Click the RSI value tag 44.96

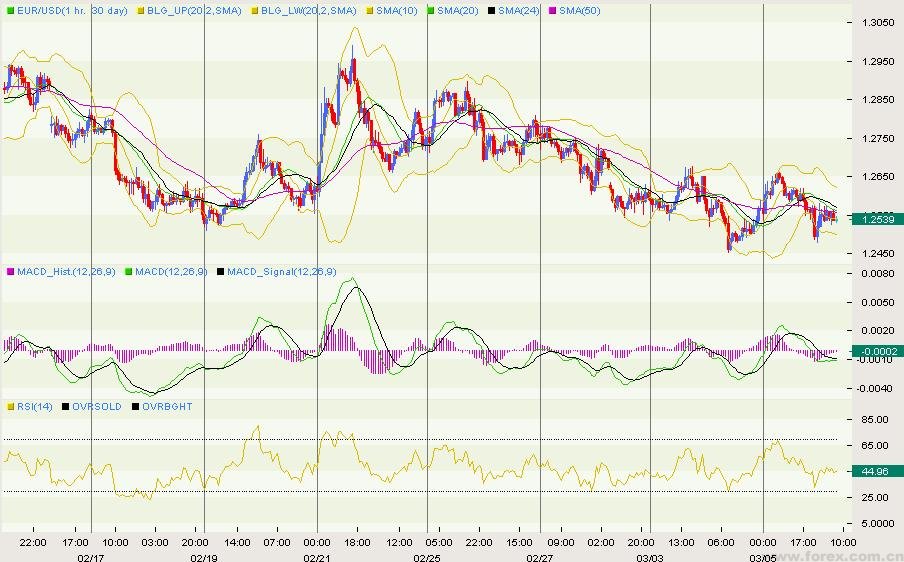[x=877, y=472]
